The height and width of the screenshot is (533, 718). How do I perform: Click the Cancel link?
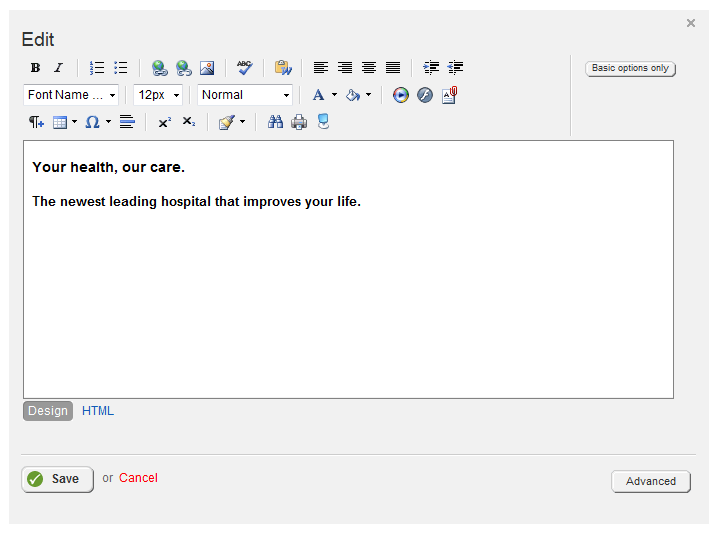click(138, 478)
